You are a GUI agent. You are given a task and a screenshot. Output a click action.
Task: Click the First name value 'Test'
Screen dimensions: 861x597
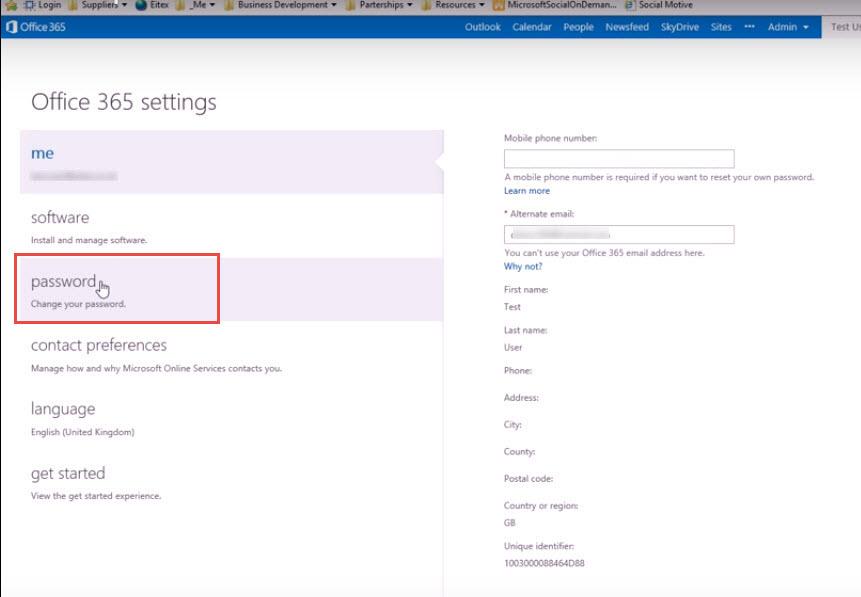point(512,307)
